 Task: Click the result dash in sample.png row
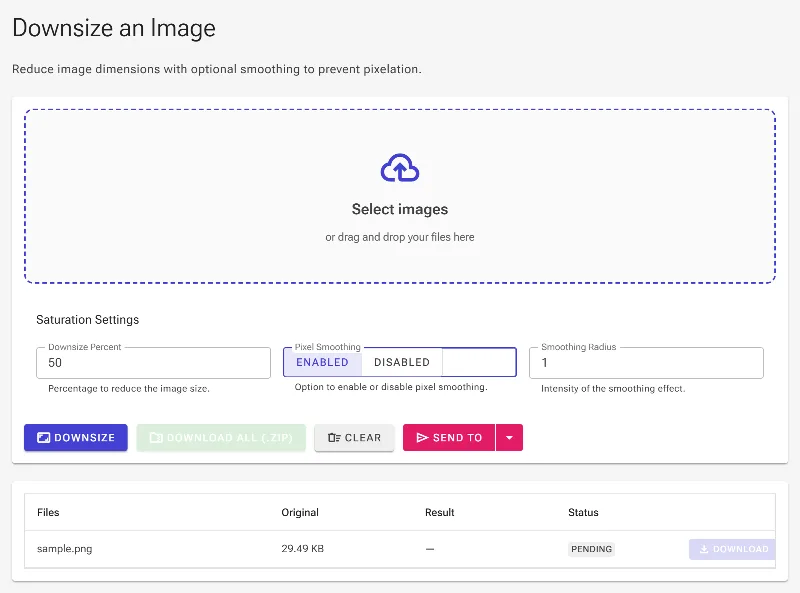click(x=430, y=549)
